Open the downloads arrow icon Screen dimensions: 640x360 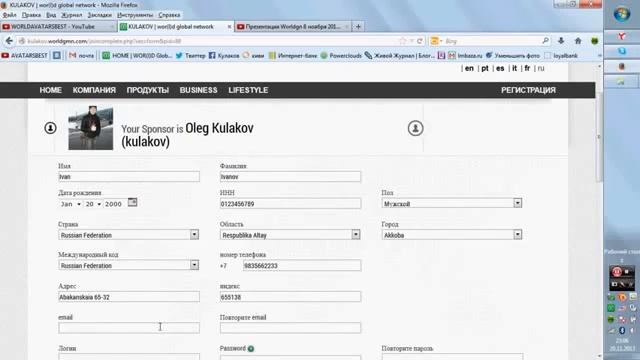coord(561,40)
